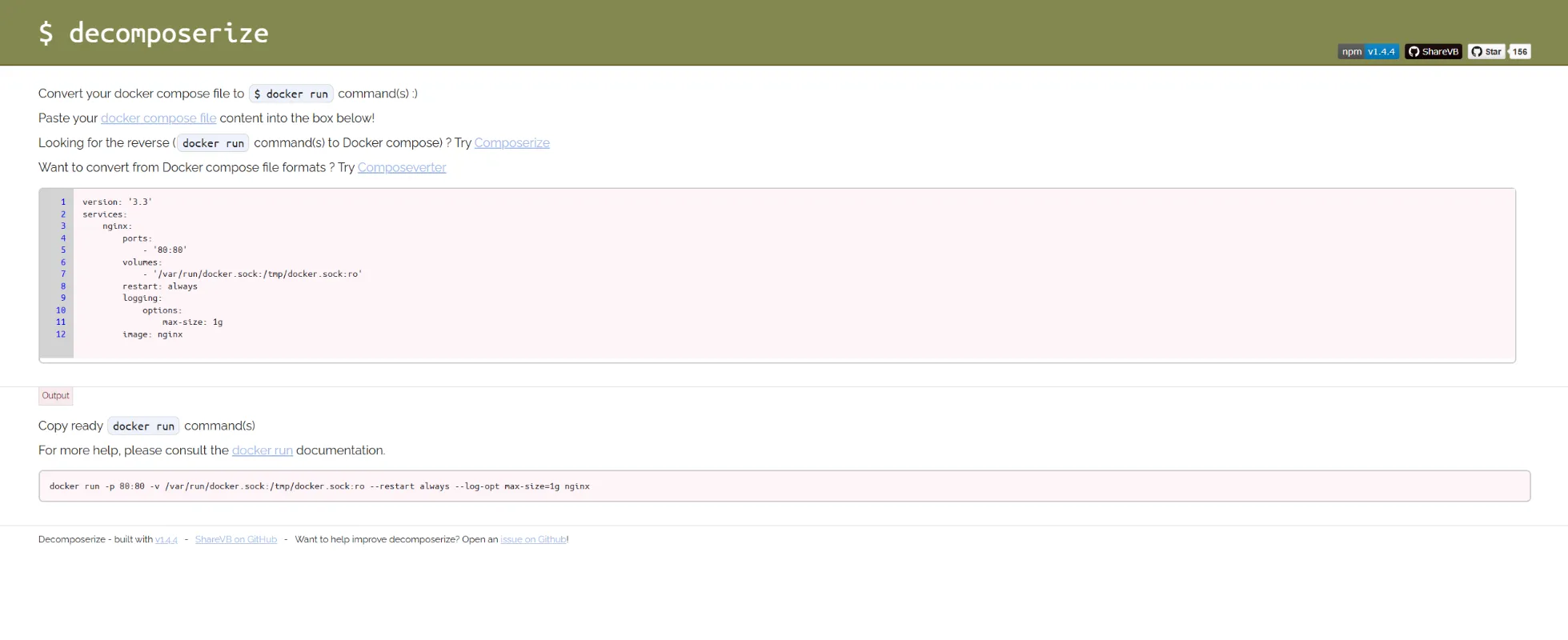Place cursor on 'restart: always' line
1568x640 pixels.
pyautogui.click(x=160, y=286)
